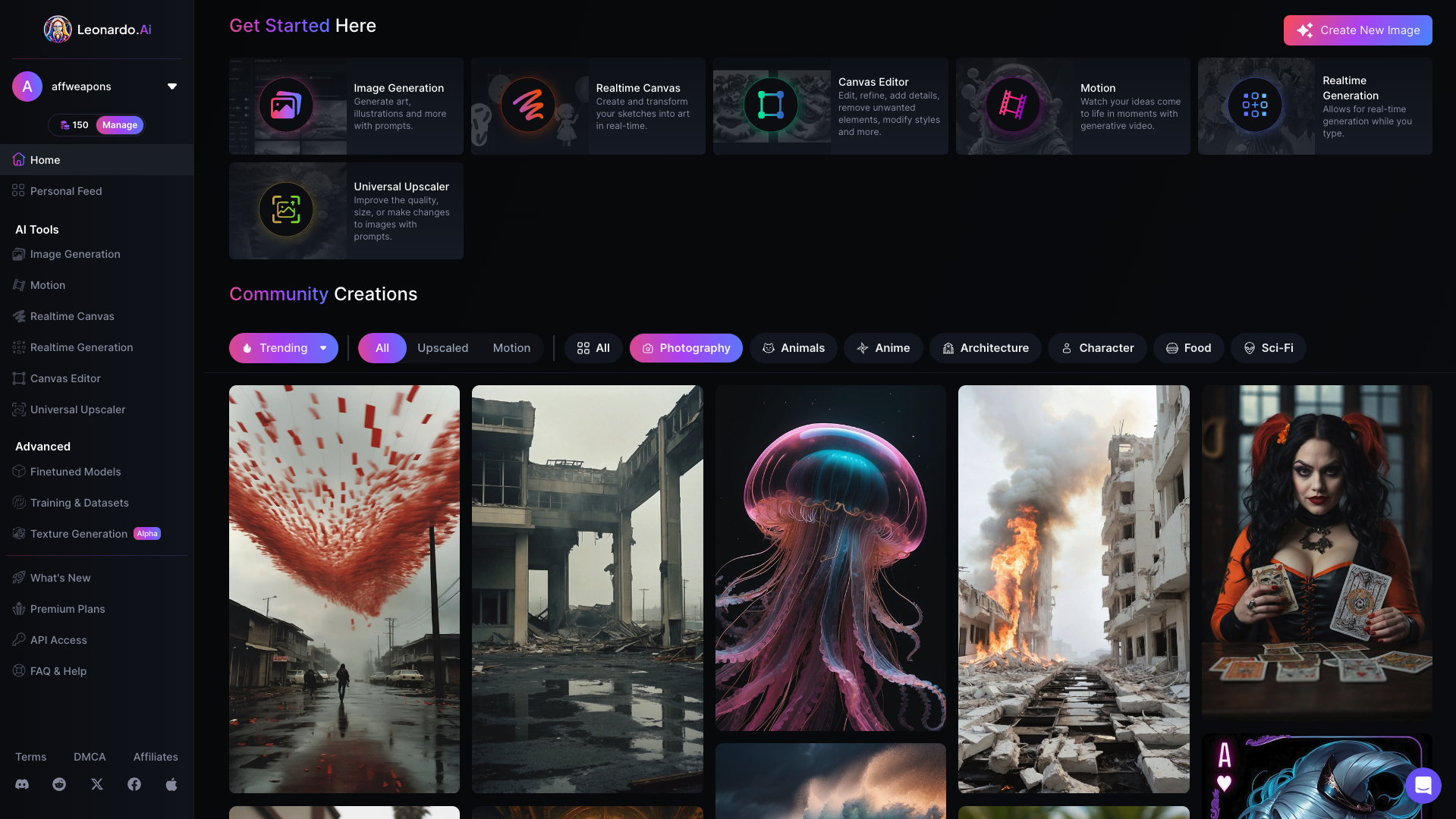Open the Realtime Canvas feature card

coord(588,106)
